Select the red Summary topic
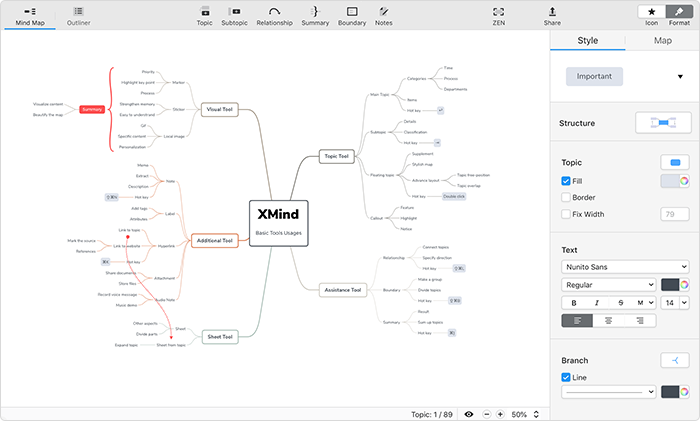Viewport: 700px width, 421px height. (x=92, y=109)
